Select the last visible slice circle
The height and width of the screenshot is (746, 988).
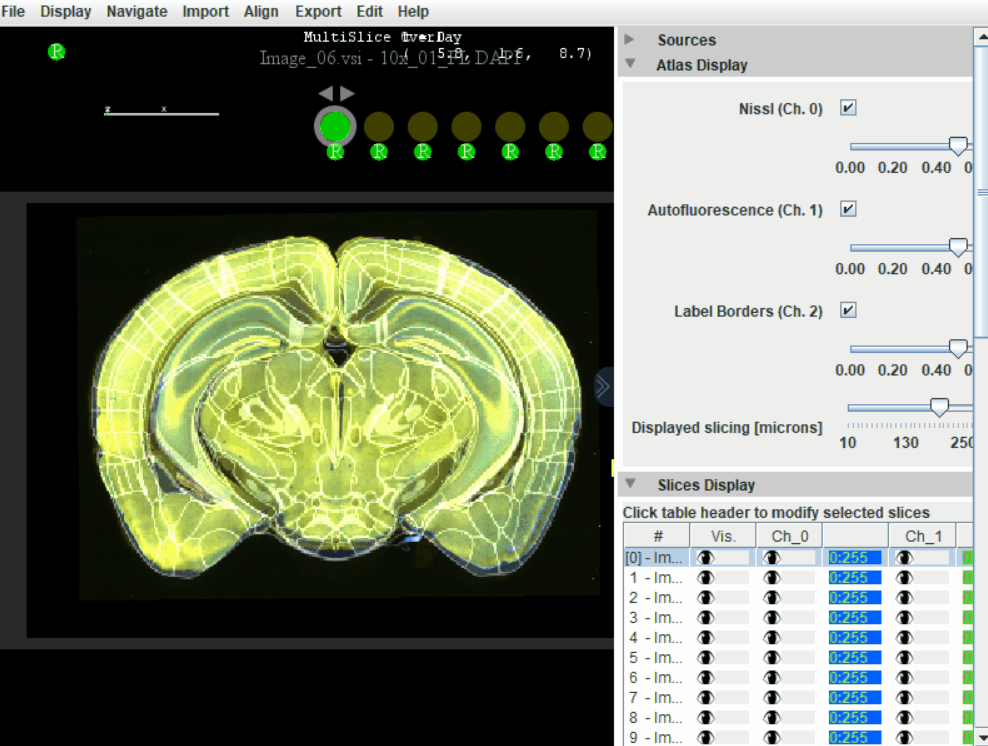tap(597, 127)
